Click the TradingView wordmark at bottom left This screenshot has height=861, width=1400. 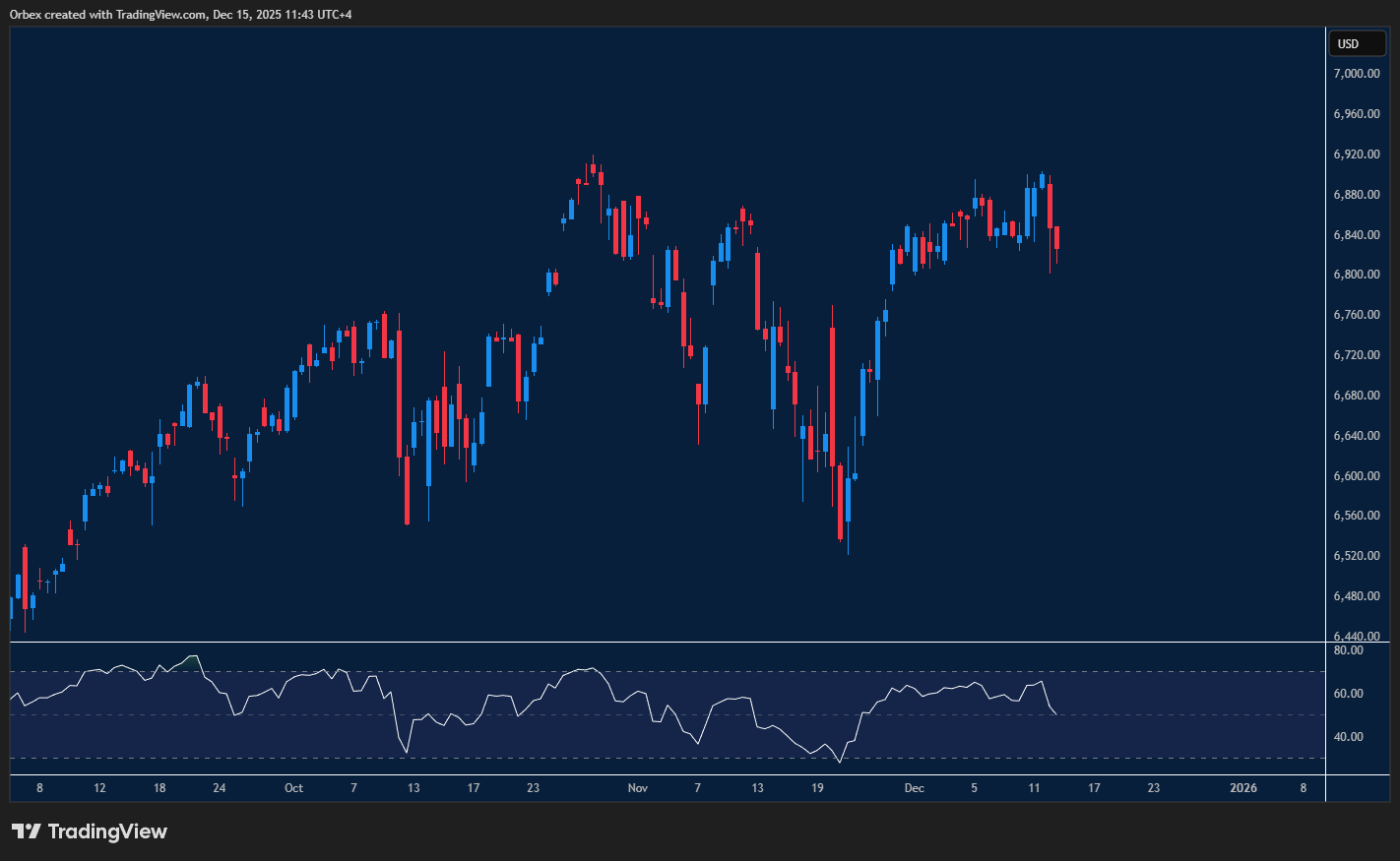tap(107, 831)
